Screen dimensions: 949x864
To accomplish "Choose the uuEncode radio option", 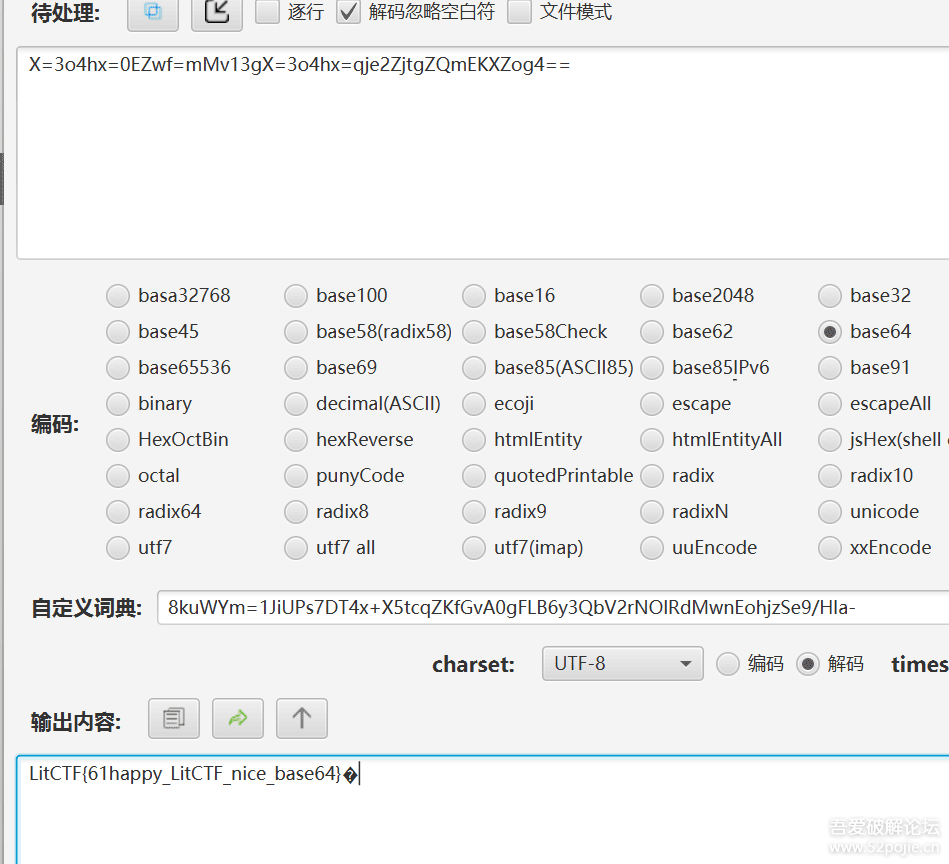I will pyautogui.click(x=652, y=548).
